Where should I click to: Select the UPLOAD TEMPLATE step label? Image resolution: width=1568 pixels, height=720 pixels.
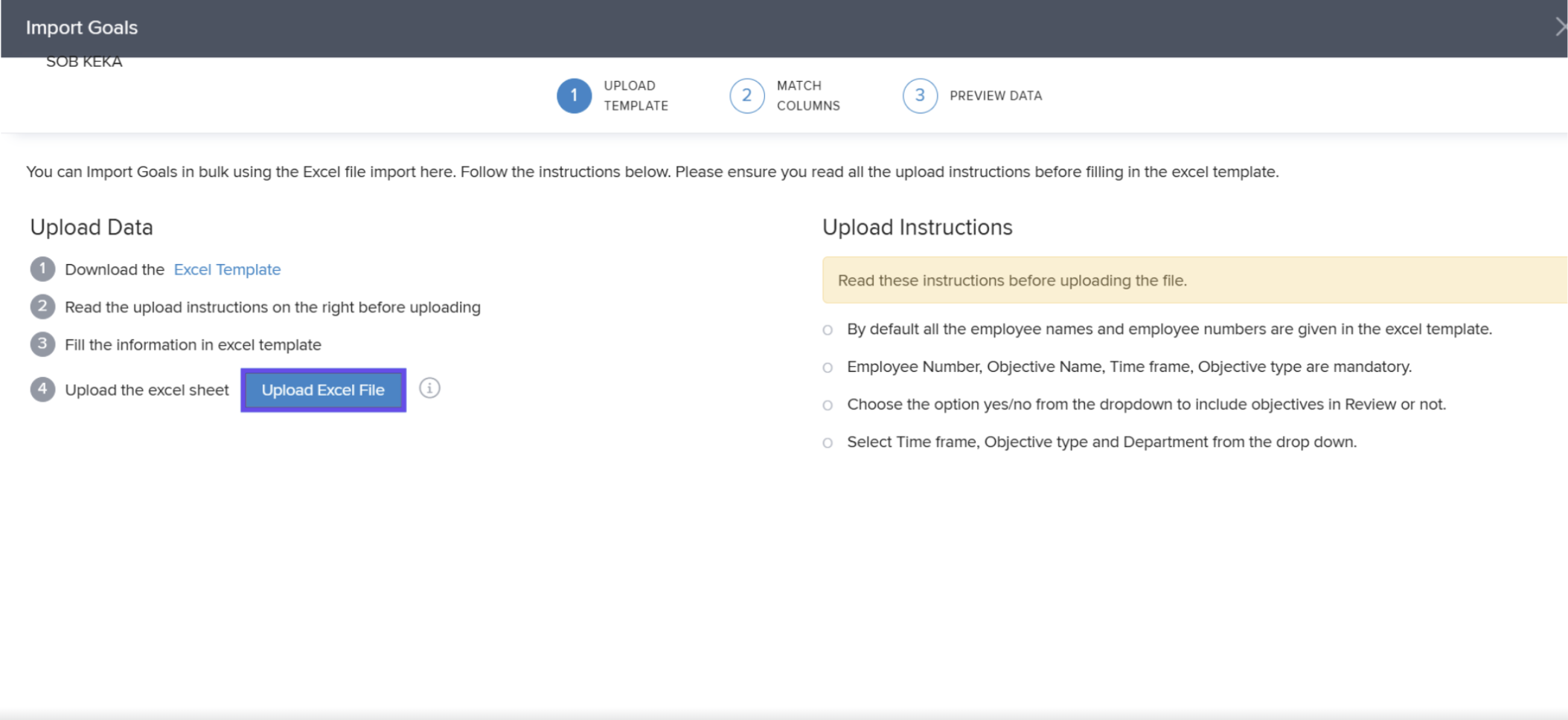pyautogui.click(x=636, y=96)
